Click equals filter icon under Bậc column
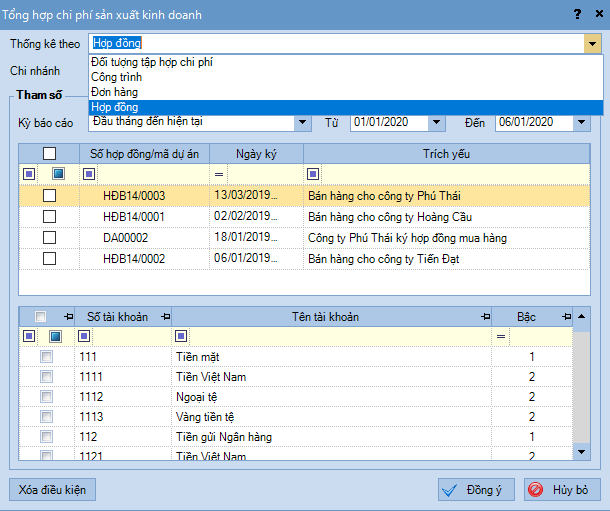610x511 pixels. (500, 337)
